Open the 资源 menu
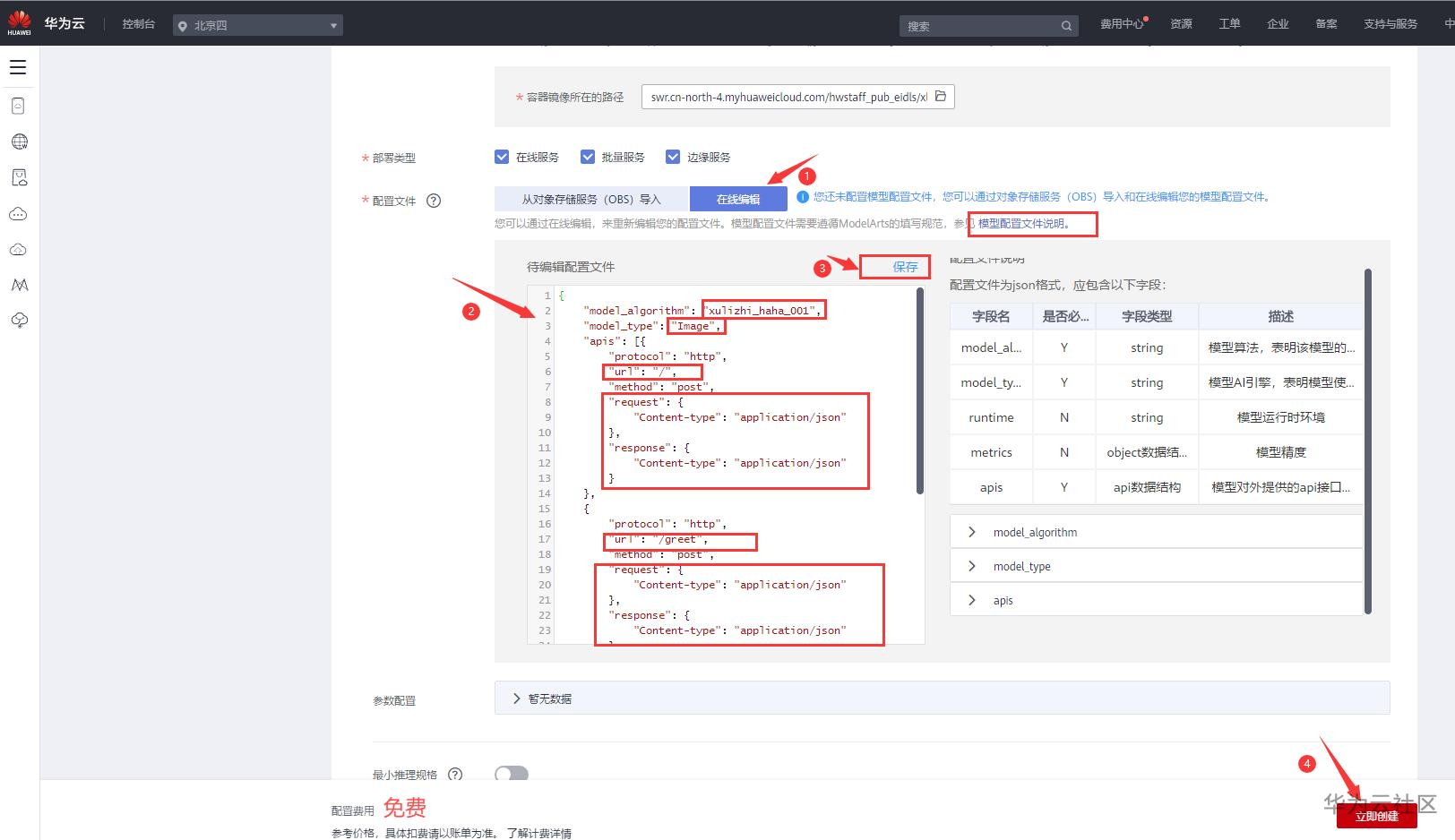This screenshot has width=1455, height=840. [1181, 24]
